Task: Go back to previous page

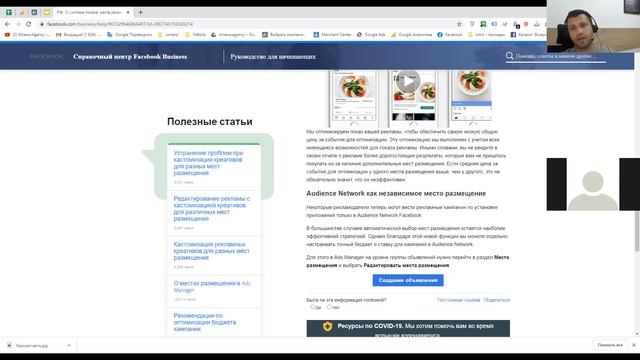Action: 7,24
